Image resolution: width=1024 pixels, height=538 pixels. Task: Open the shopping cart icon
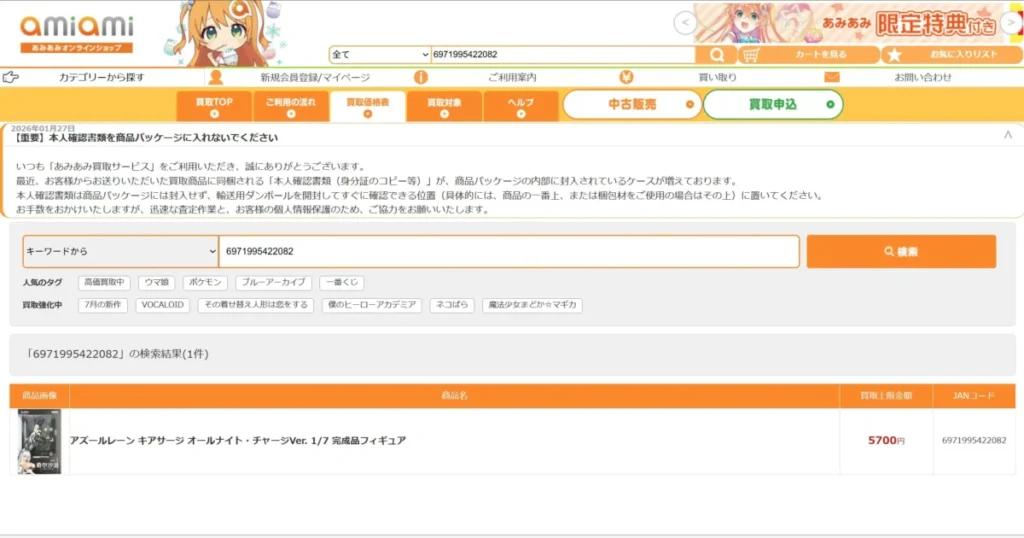click(751, 55)
